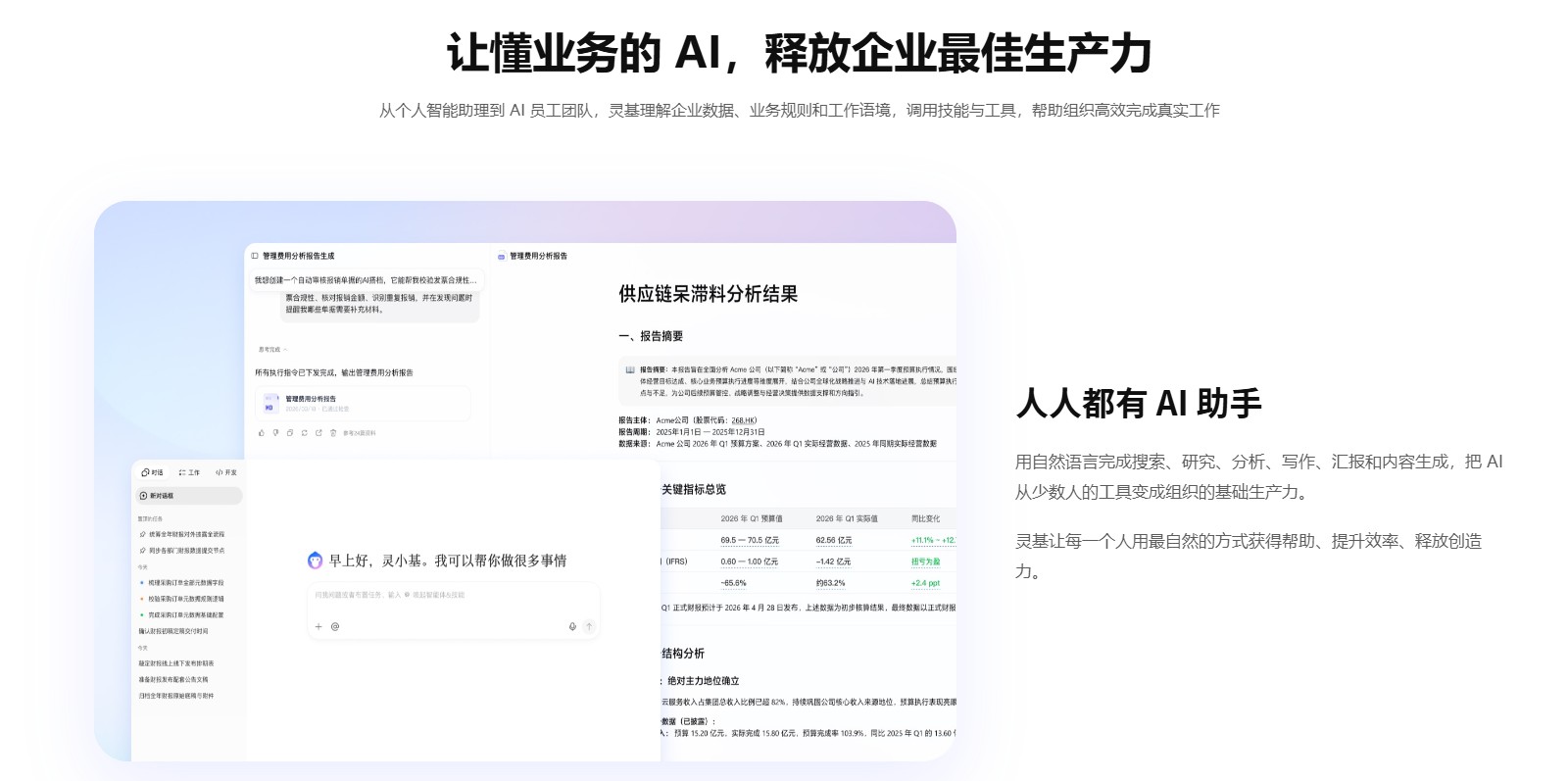This screenshot has width=1568, height=781.
Task: Click the @ mention icon in the chat input
Action: pos(335,626)
